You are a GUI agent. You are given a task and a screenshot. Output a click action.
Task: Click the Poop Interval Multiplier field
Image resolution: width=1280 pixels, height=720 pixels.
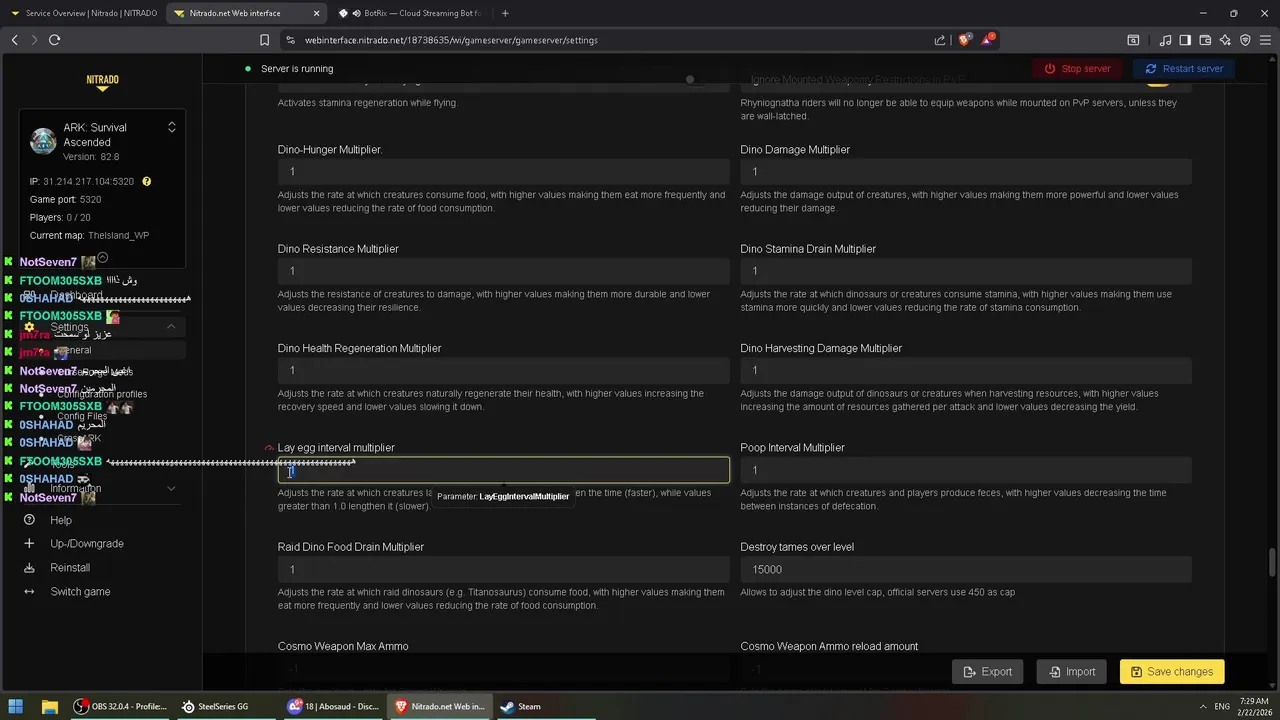[966, 470]
